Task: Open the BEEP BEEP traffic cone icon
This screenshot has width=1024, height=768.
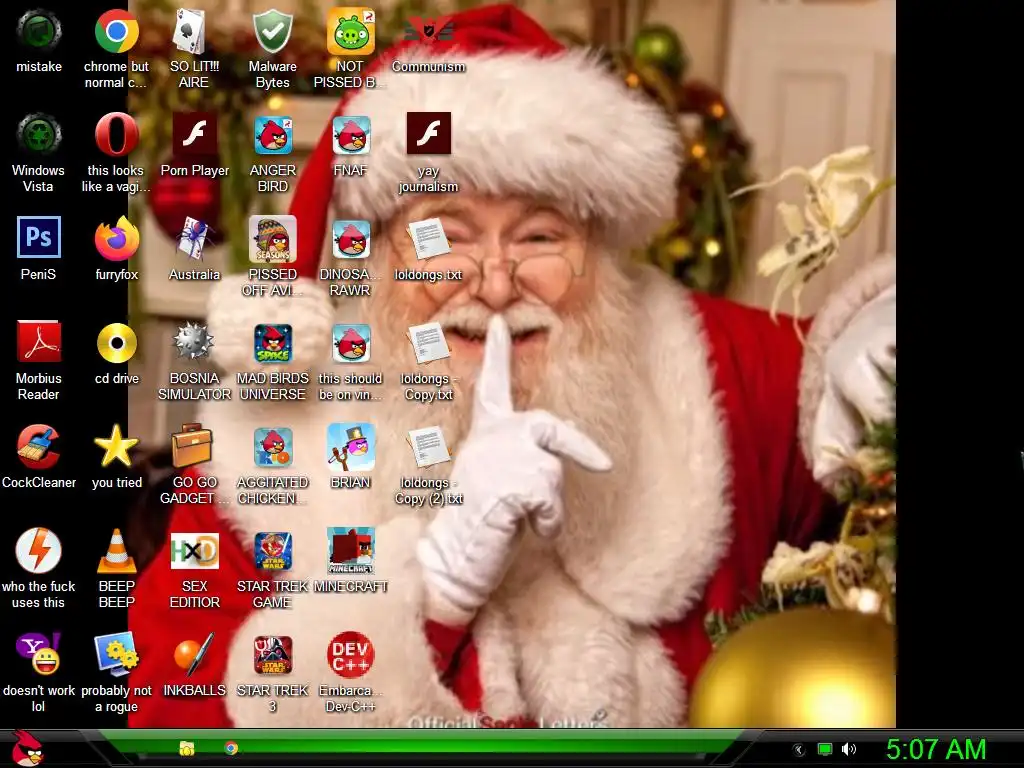Action: [x=116, y=551]
